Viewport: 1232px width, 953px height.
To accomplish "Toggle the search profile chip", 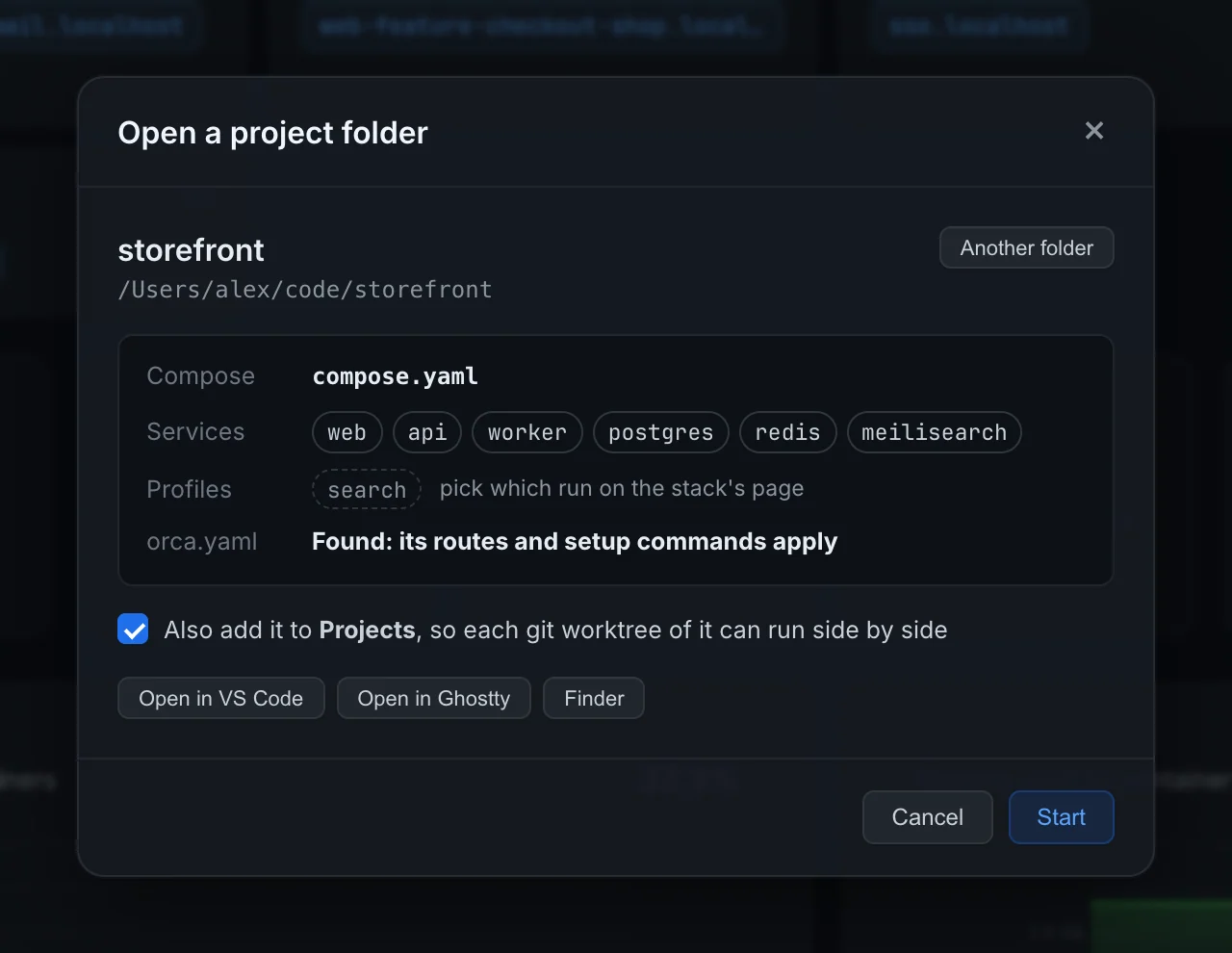I will coord(367,489).
